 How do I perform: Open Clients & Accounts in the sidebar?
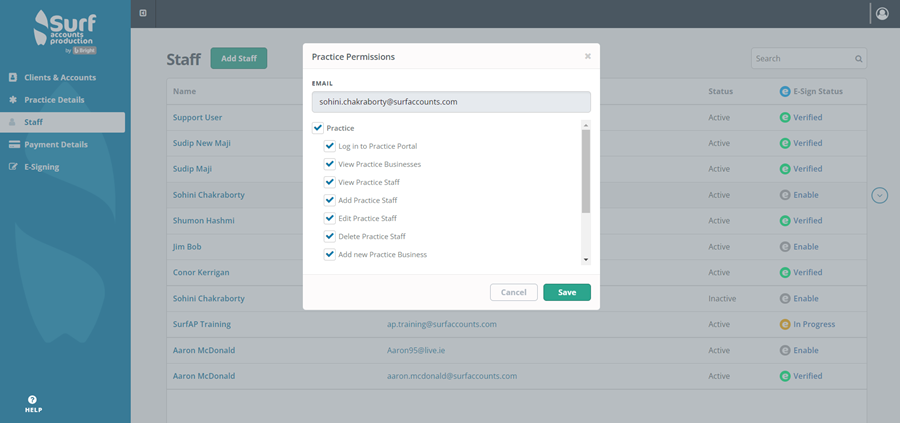[x=60, y=77]
